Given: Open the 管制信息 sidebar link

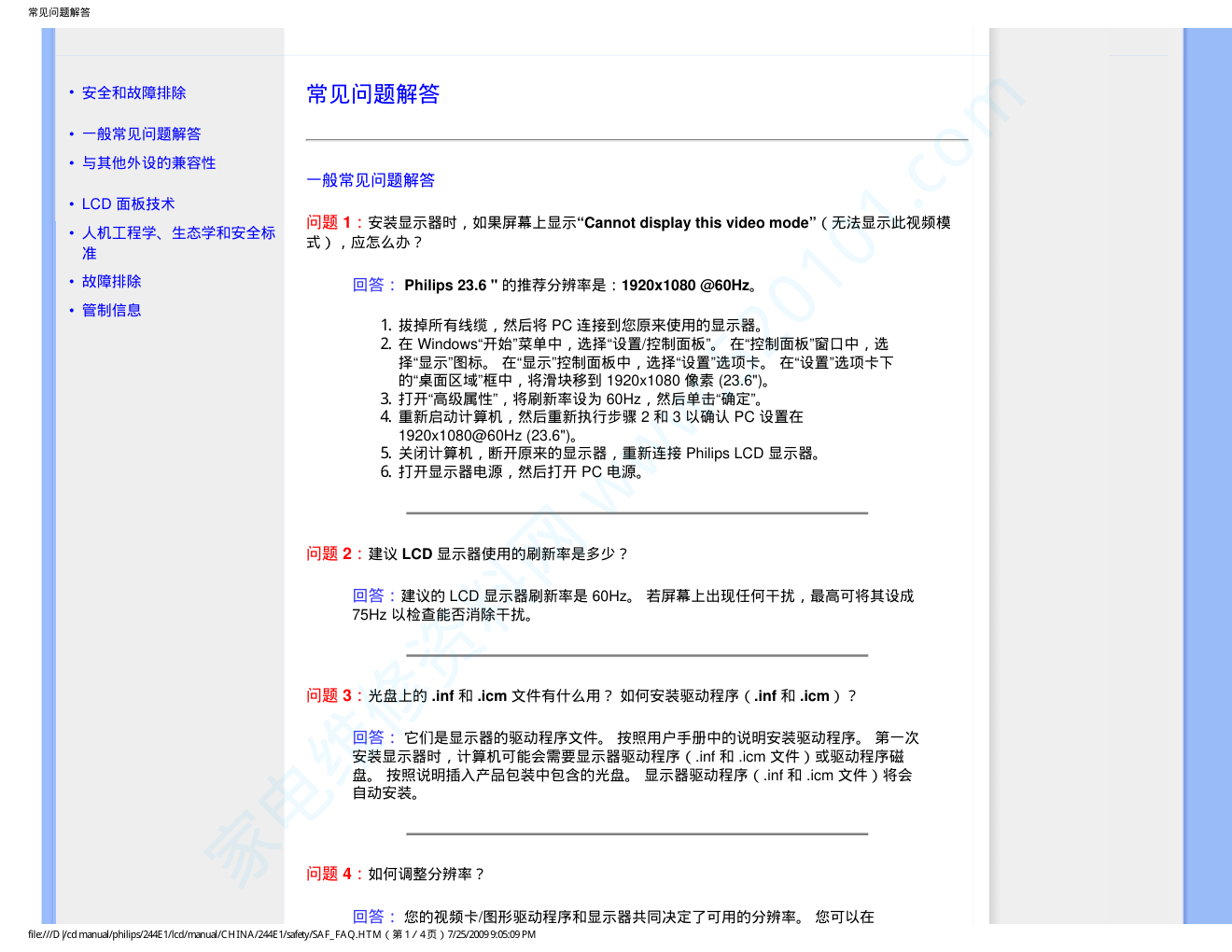Looking at the screenshot, I should 111,311.
